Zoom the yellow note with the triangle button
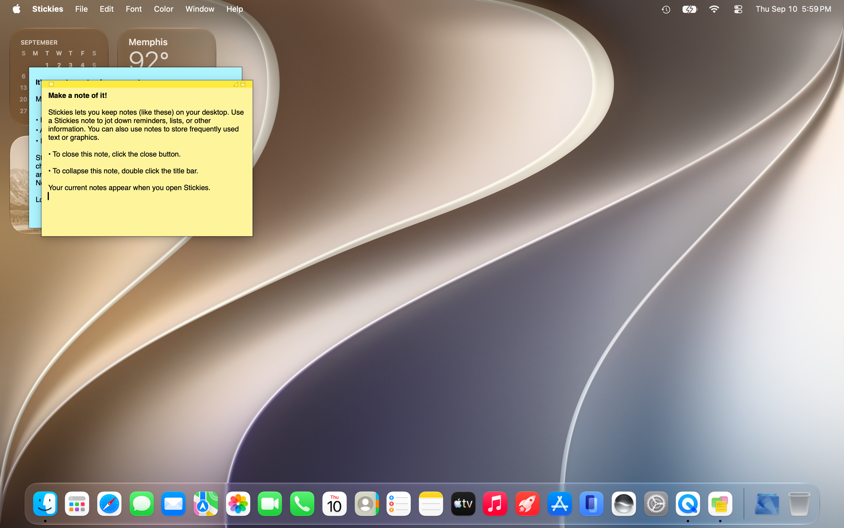This screenshot has height=528, width=844. click(x=235, y=85)
